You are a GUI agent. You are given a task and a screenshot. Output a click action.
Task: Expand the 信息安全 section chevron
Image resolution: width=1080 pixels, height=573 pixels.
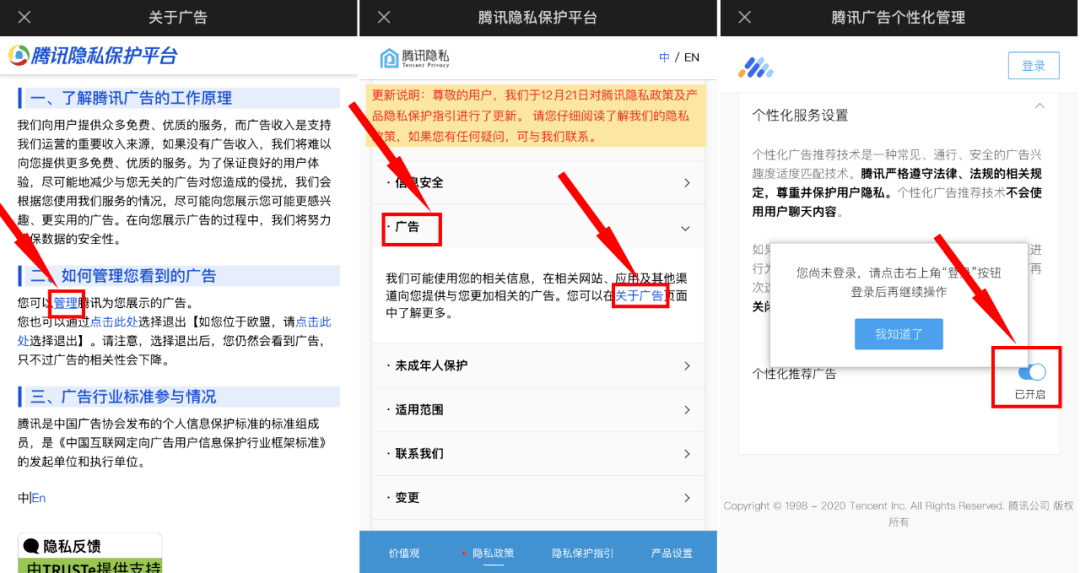[687, 183]
